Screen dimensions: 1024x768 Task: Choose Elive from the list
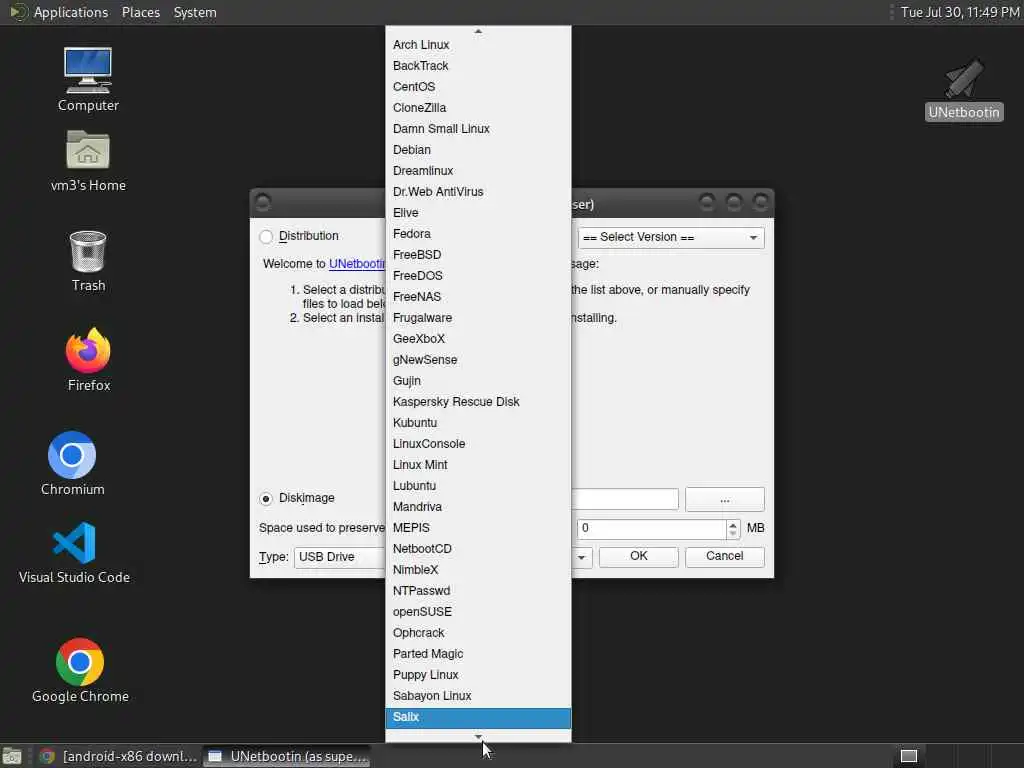[x=478, y=213]
